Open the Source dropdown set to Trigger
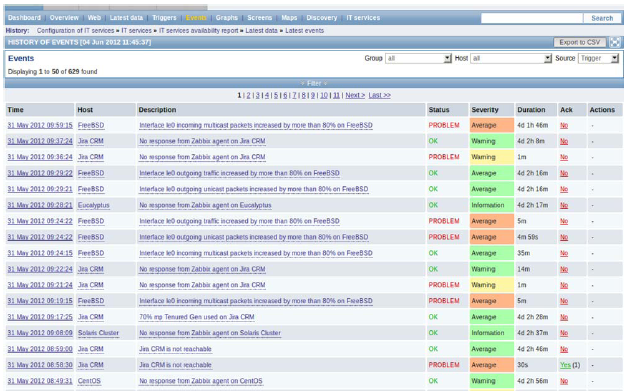625x392 pixels. (x=598, y=59)
